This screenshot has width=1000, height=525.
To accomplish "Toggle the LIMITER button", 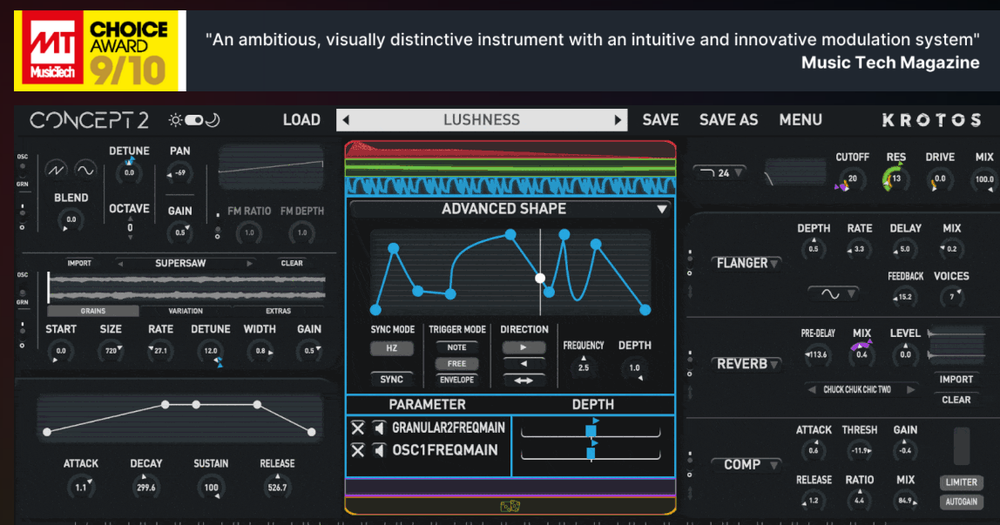I will (x=961, y=482).
